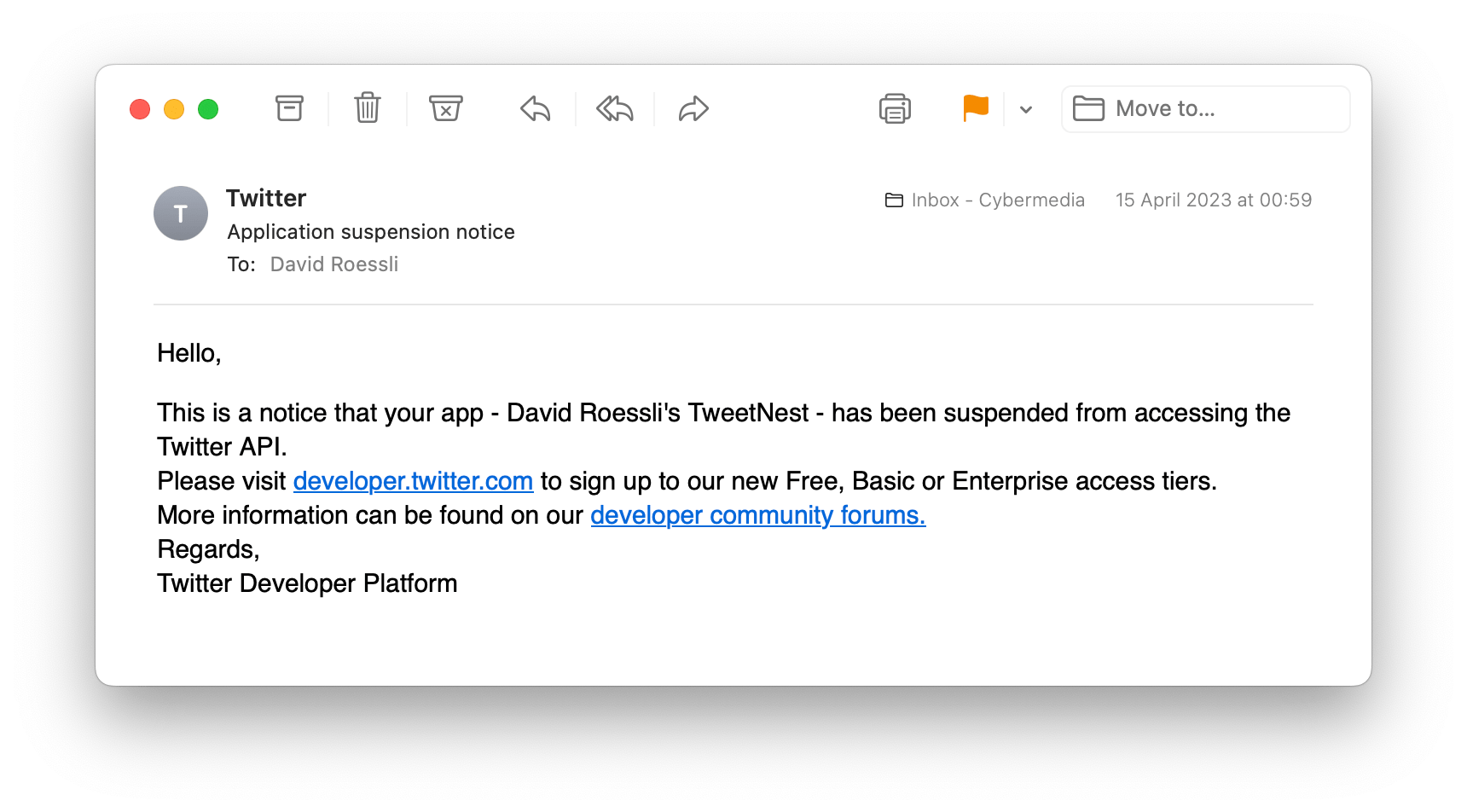
Task: Forward the suspension notice email
Action: (x=693, y=109)
